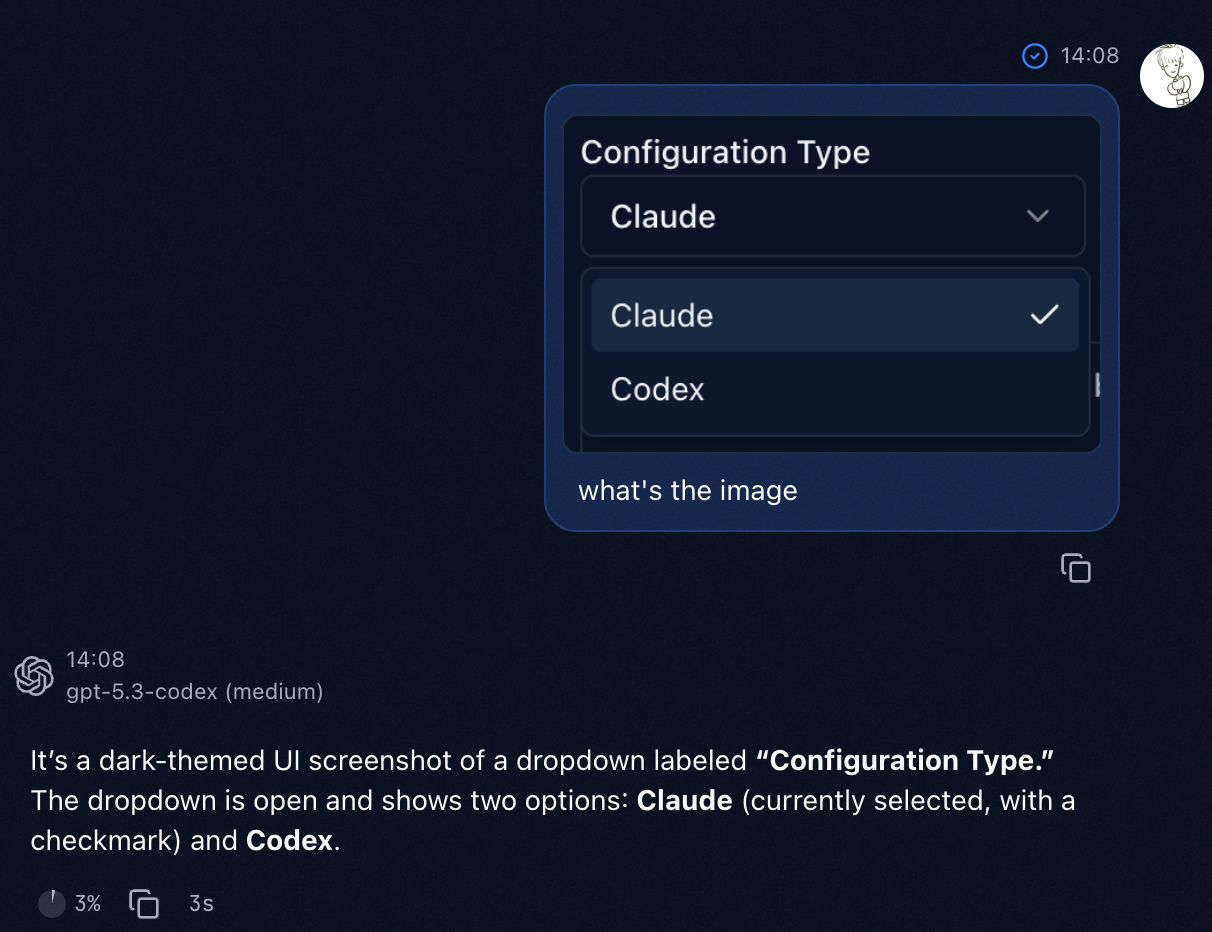1212x932 pixels.
Task: Click the OpenAI logo beside the reply
Action: (34, 676)
